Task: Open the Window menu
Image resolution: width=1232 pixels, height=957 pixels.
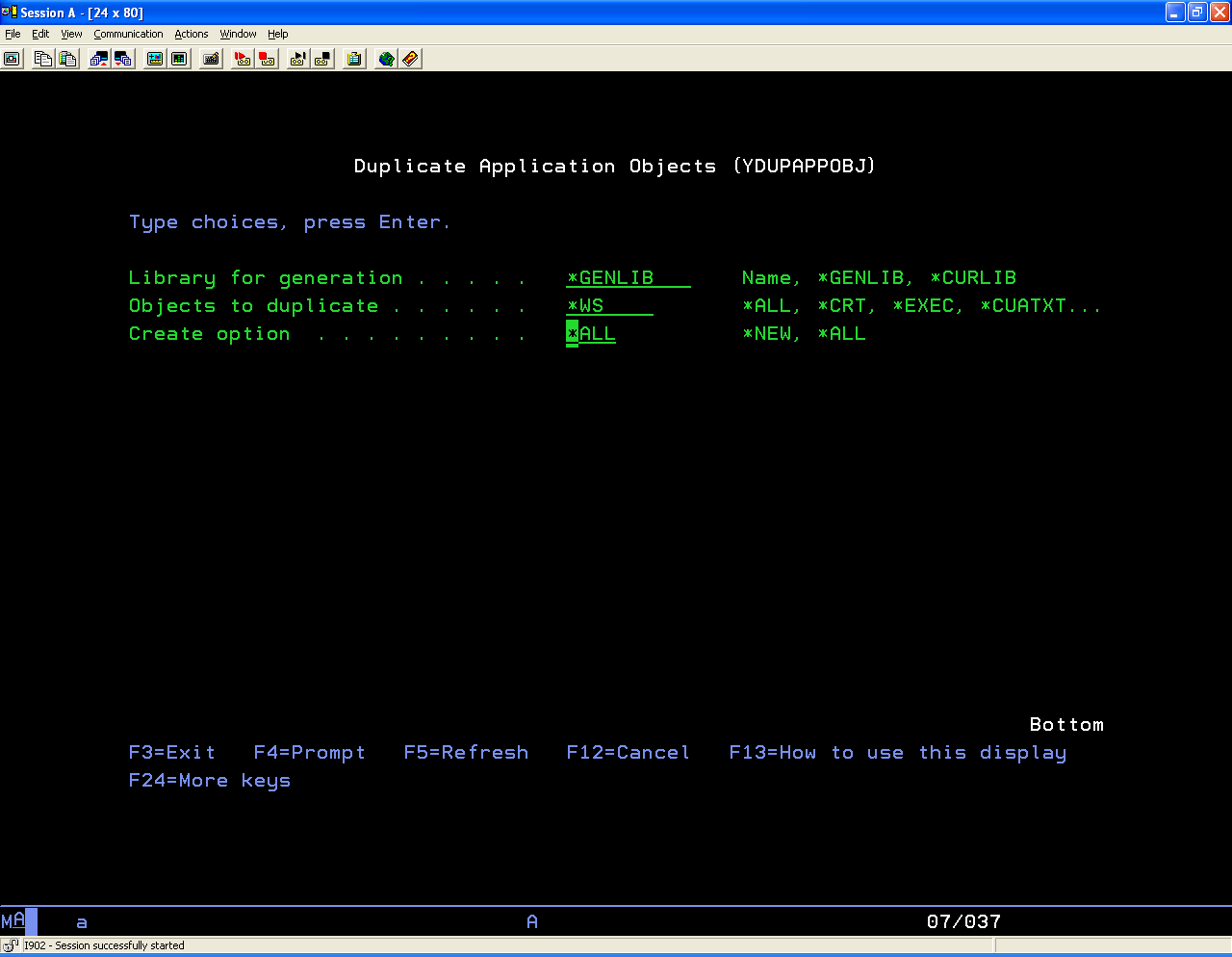Action: click(x=238, y=34)
